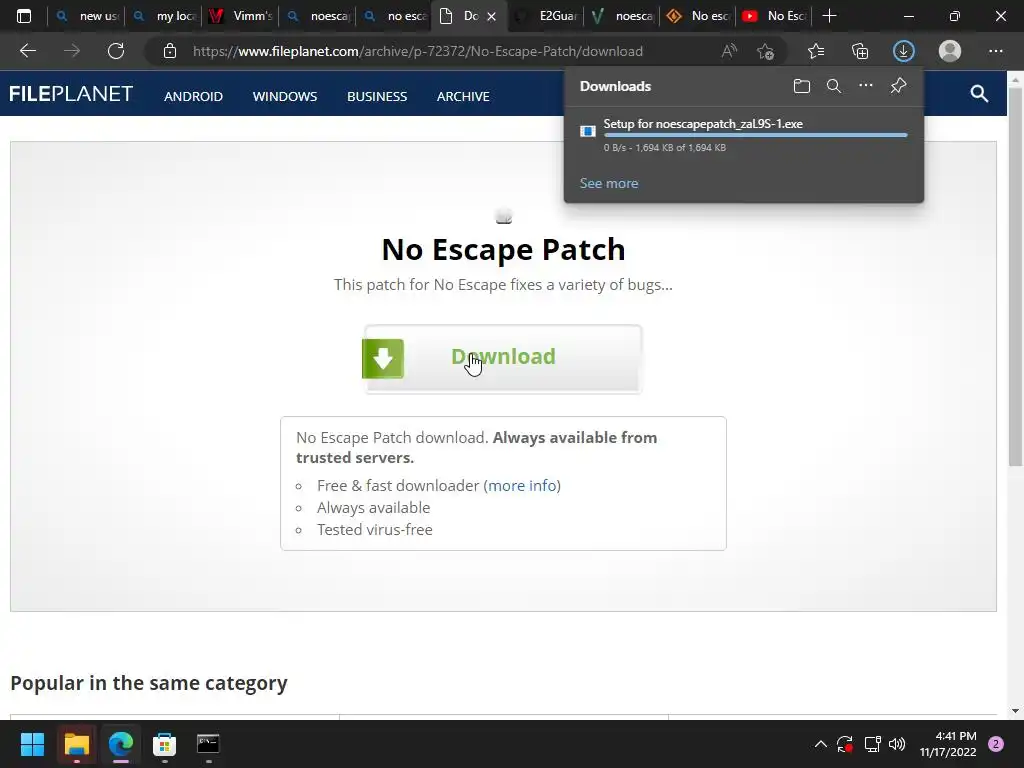Open notification center badge
The height and width of the screenshot is (768, 1024).
[x=996, y=744]
